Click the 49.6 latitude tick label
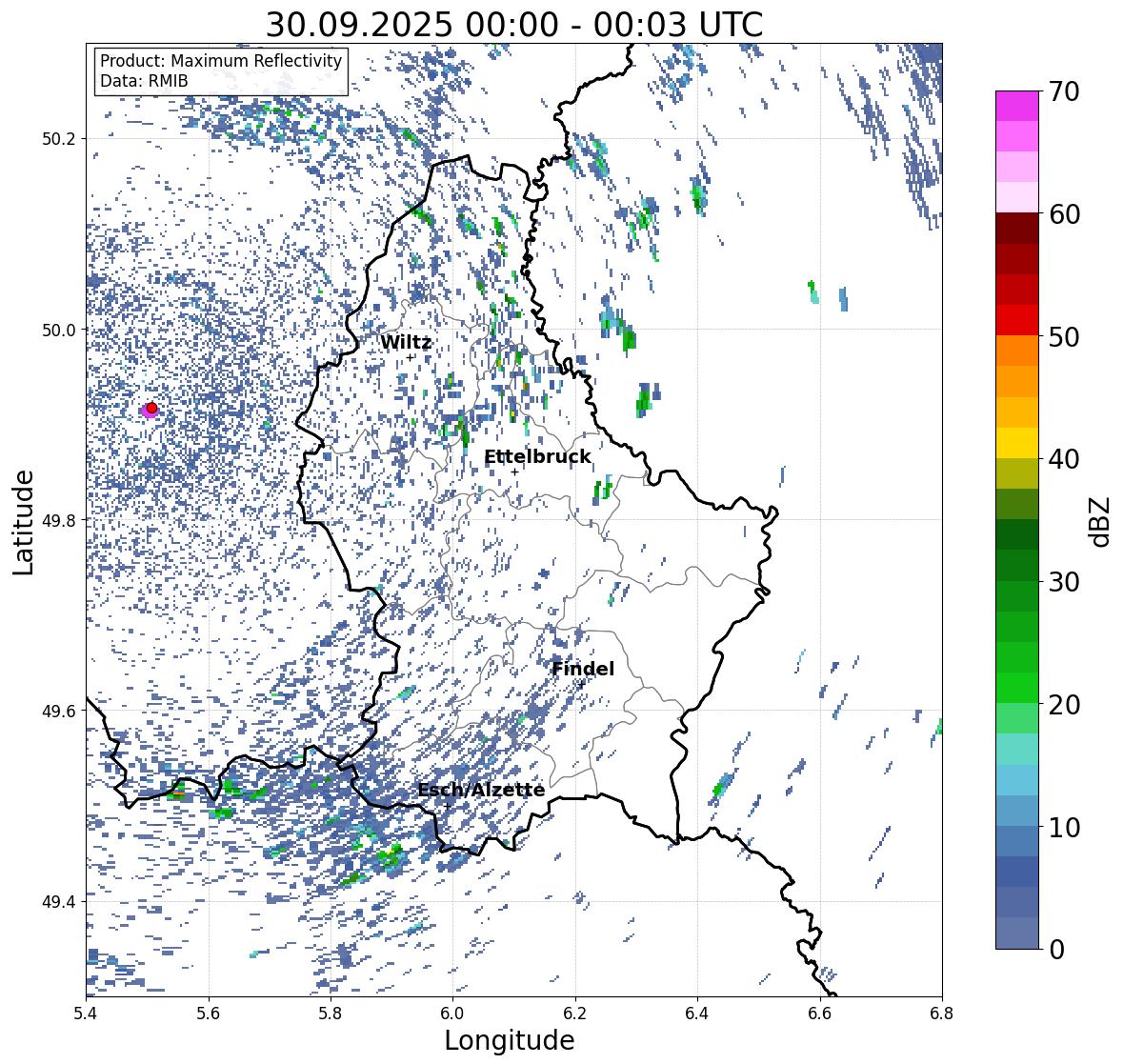Screen dimensions: 1123x1064 (59, 711)
